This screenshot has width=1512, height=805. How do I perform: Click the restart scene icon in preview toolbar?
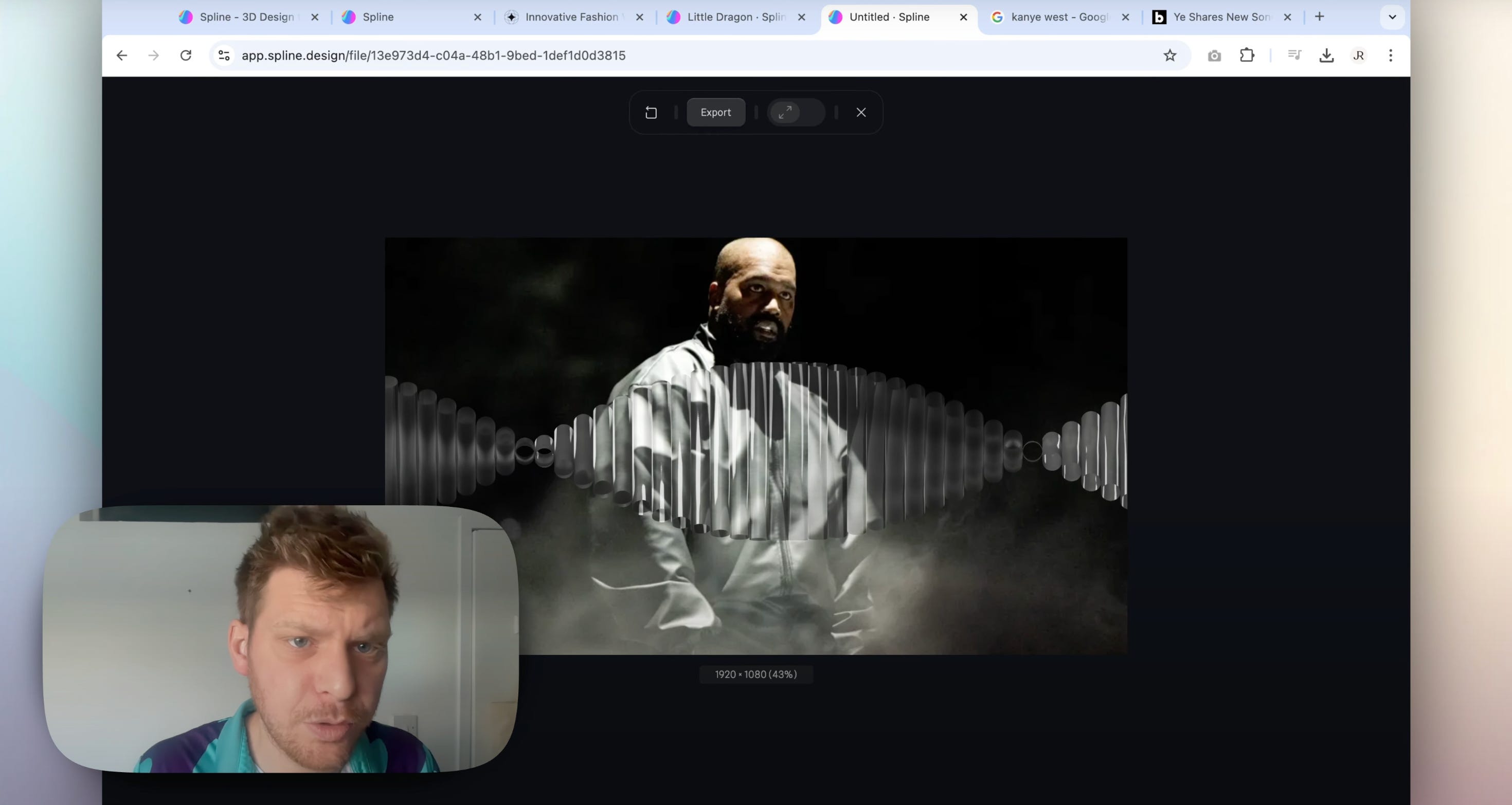click(x=651, y=113)
